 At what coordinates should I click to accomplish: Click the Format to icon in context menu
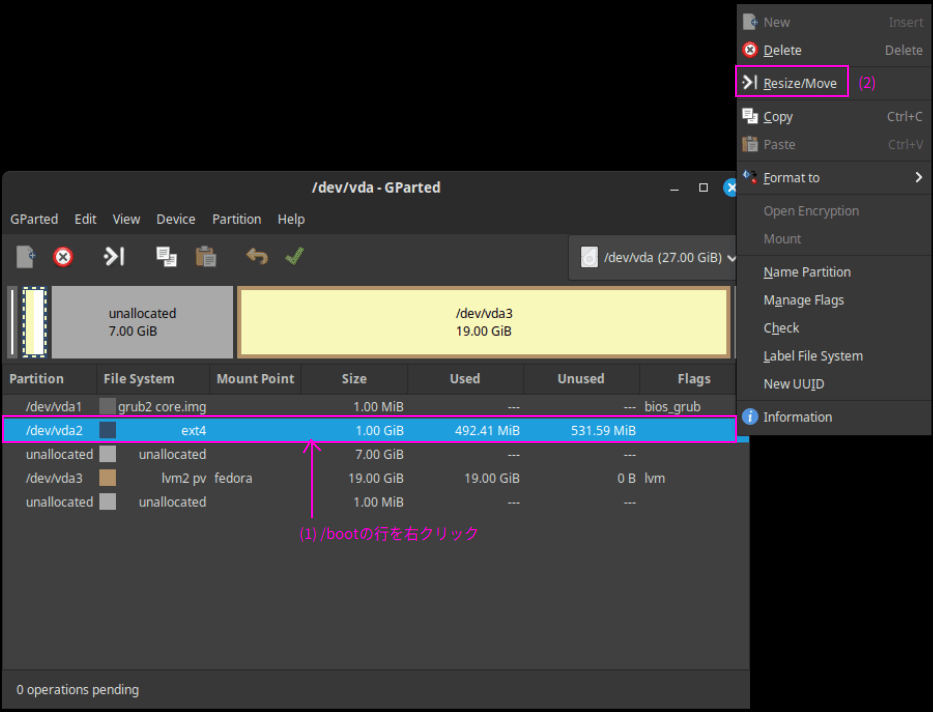(750, 176)
